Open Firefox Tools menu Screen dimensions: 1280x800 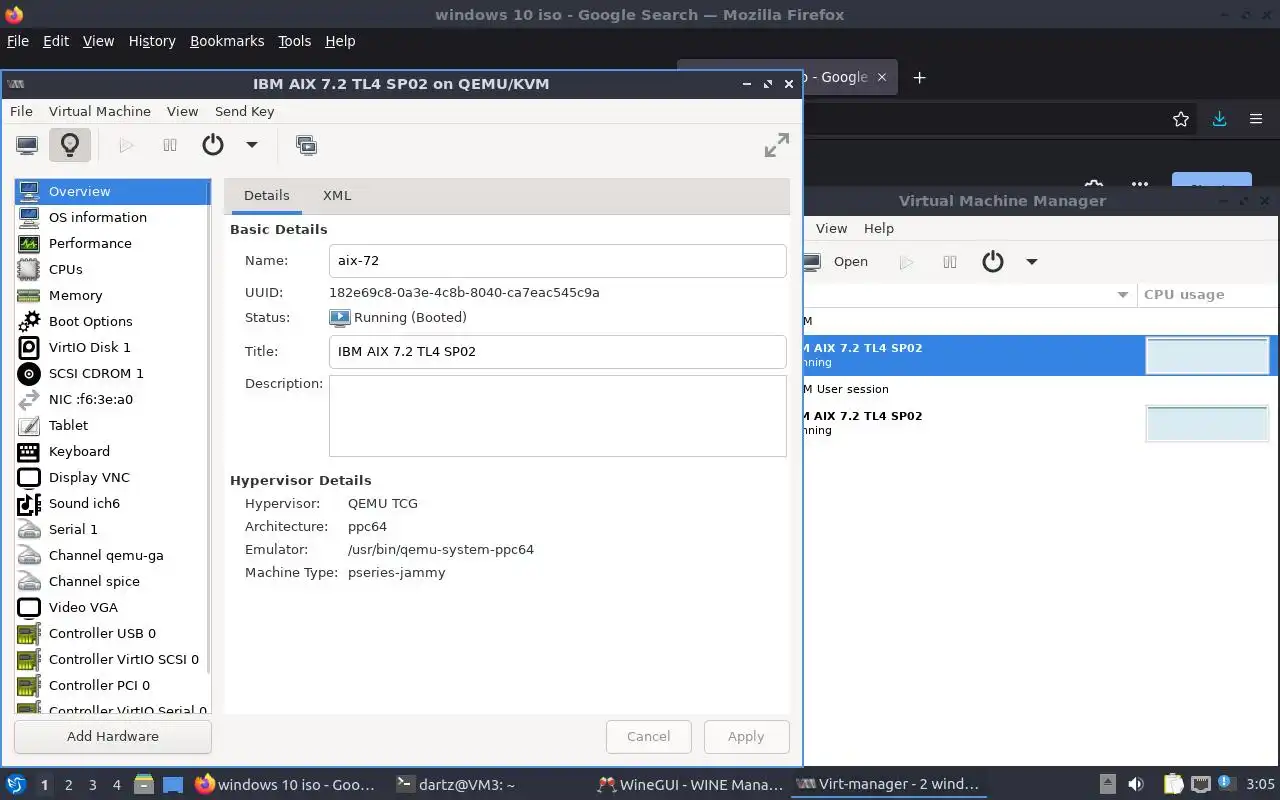point(295,41)
